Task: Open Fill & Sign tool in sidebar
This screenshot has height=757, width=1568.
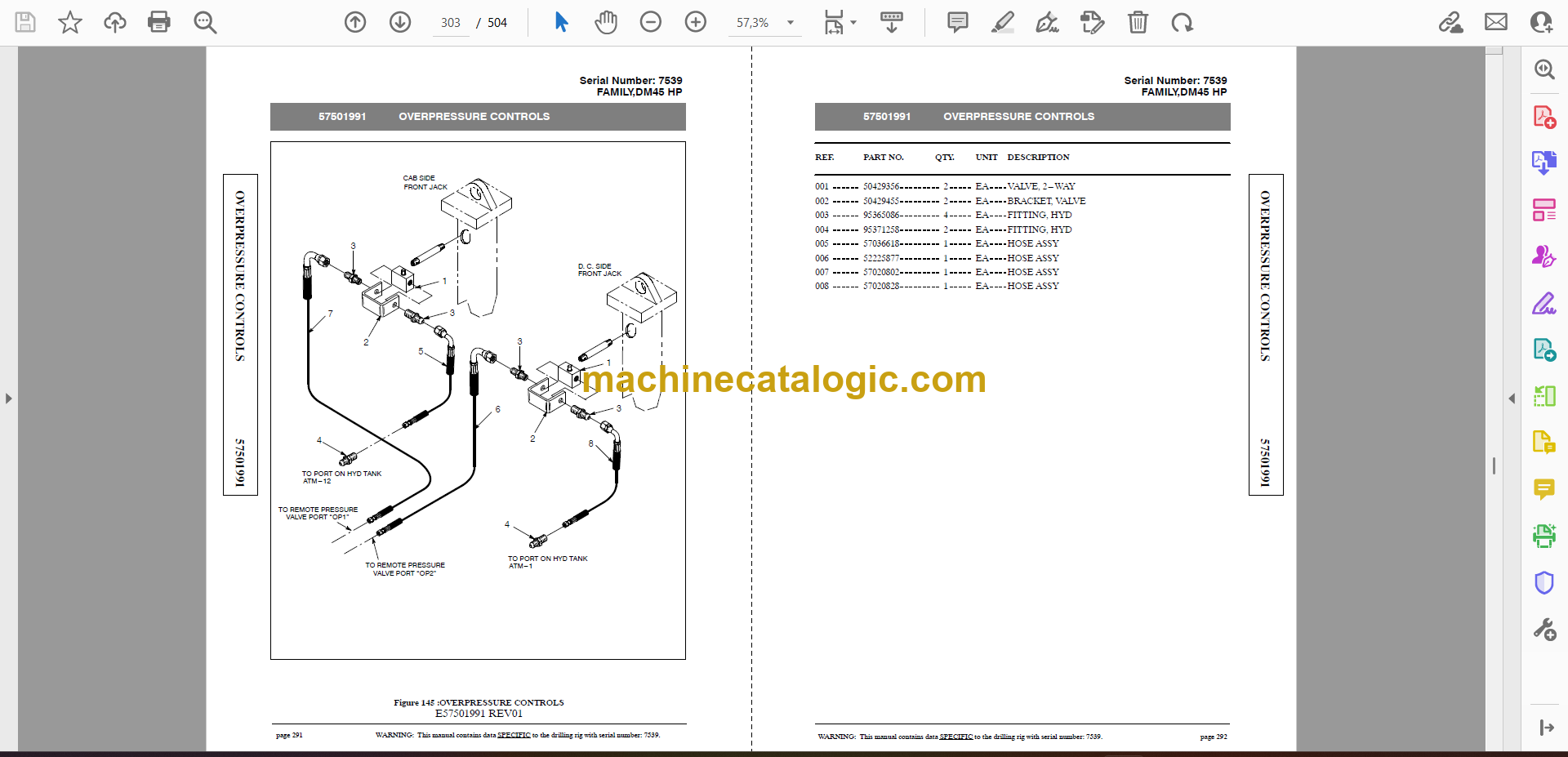Action: pos(1544,304)
